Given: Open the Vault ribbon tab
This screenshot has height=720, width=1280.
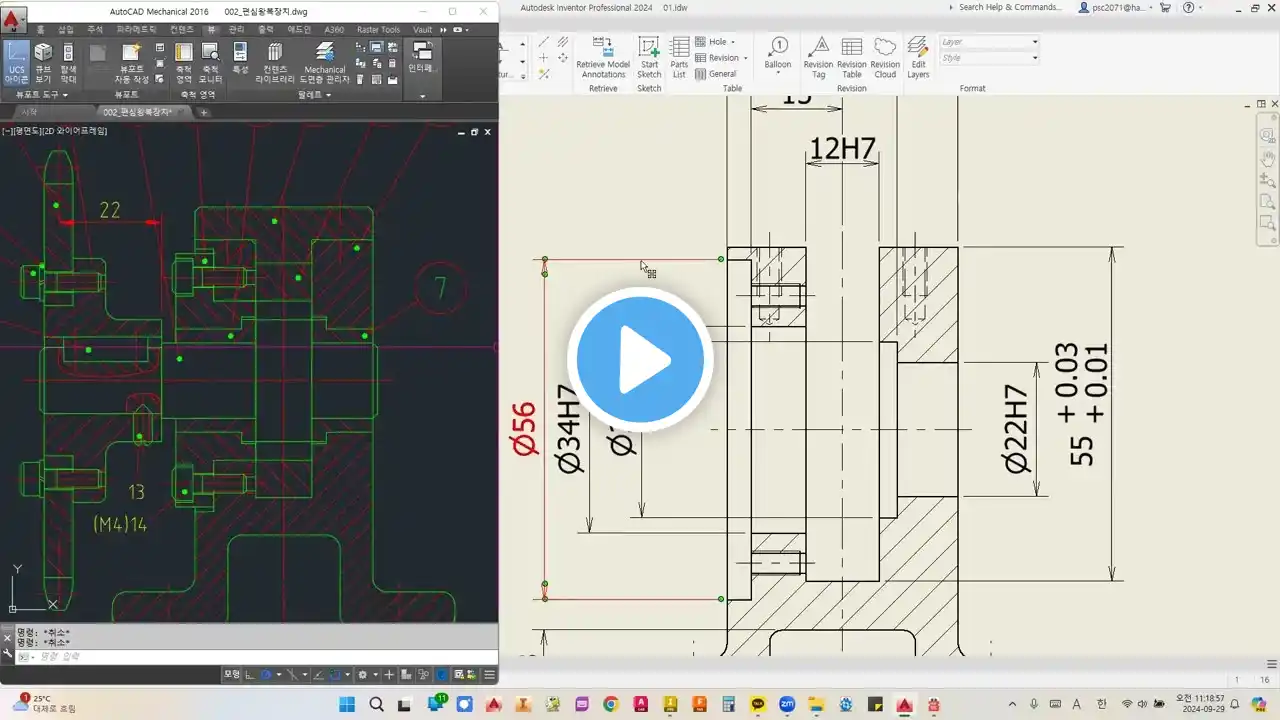Looking at the screenshot, I should click(422, 30).
